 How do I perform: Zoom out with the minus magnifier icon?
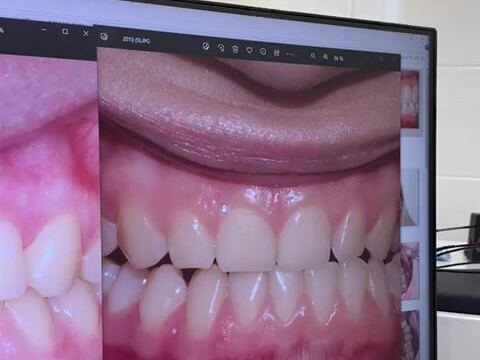tap(313, 56)
